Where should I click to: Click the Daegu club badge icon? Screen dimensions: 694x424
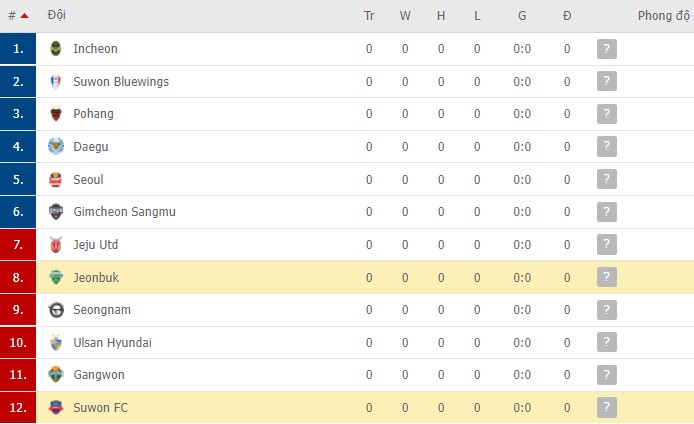click(56, 147)
